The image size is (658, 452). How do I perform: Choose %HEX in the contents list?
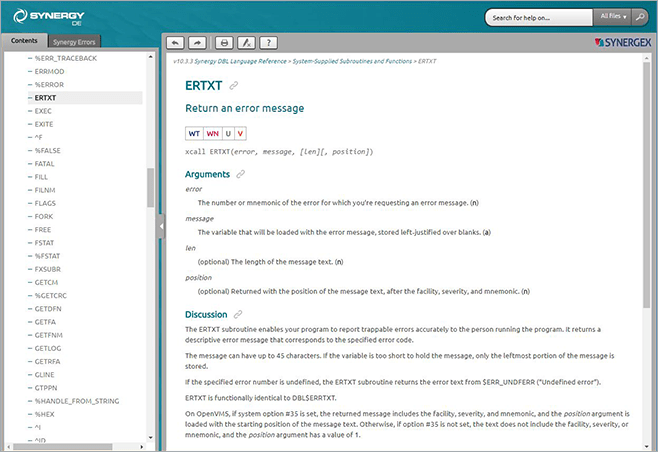click(x=45, y=414)
